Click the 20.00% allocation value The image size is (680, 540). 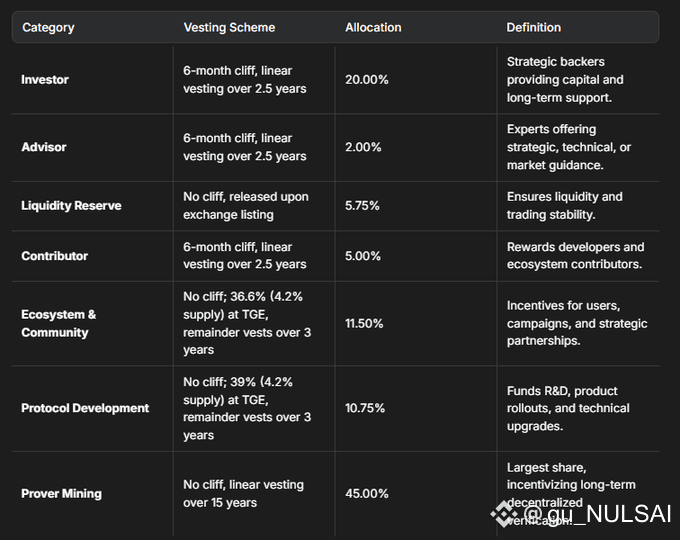point(365,79)
